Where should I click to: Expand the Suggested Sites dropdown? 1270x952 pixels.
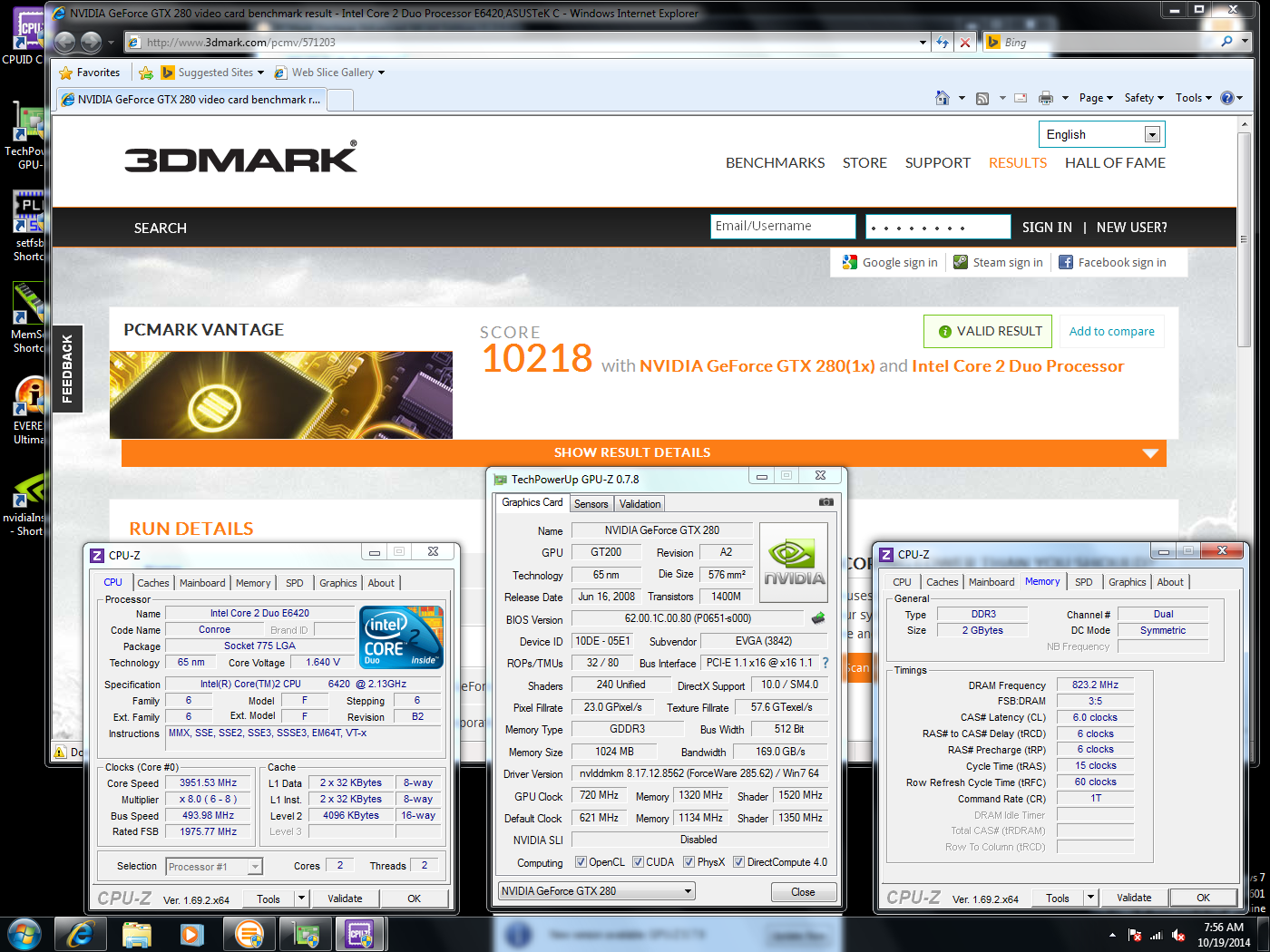click(260, 73)
